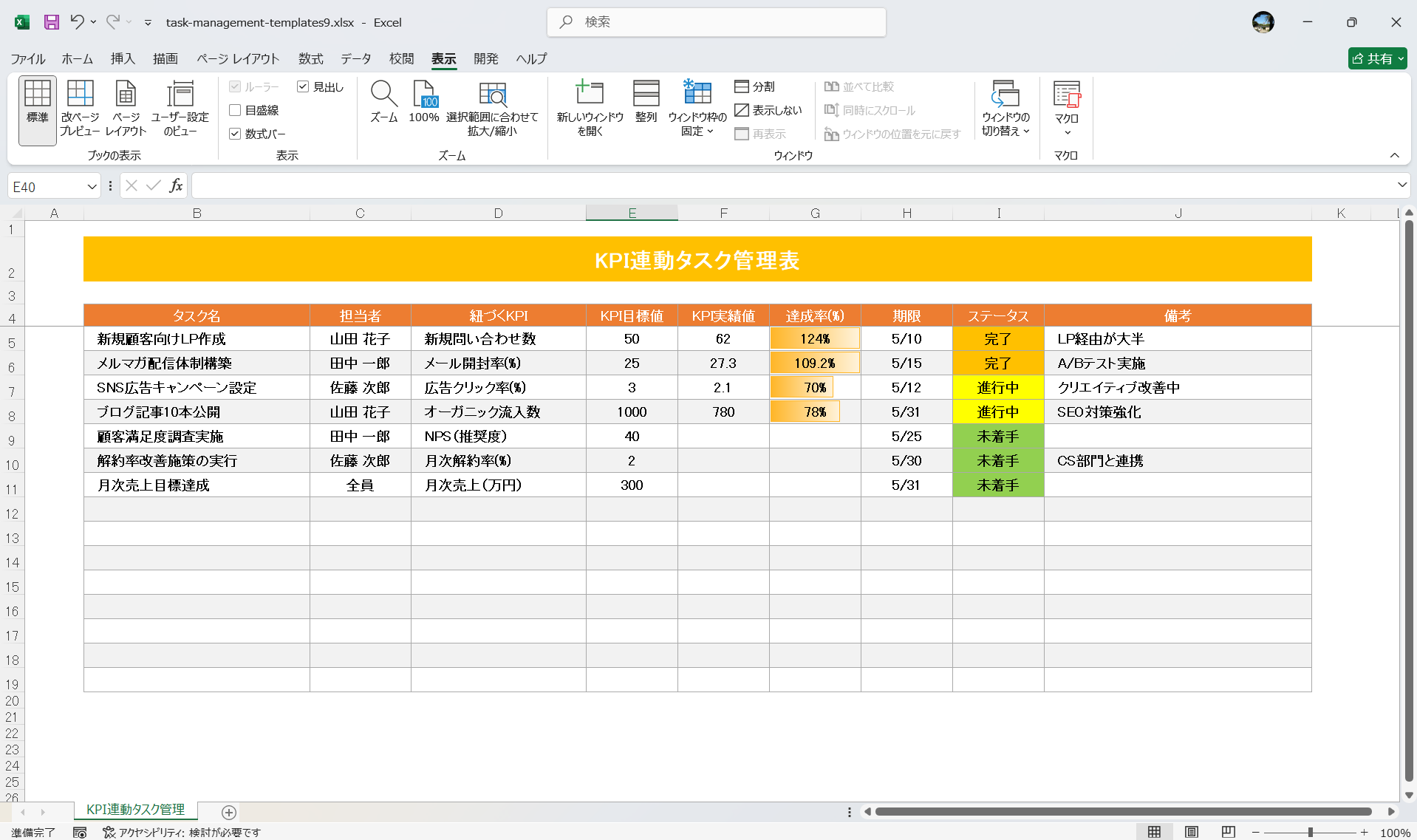This screenshot has width=1417, height=840.
Task: Switch to the 数式 tab
Action: click(311, 58)
